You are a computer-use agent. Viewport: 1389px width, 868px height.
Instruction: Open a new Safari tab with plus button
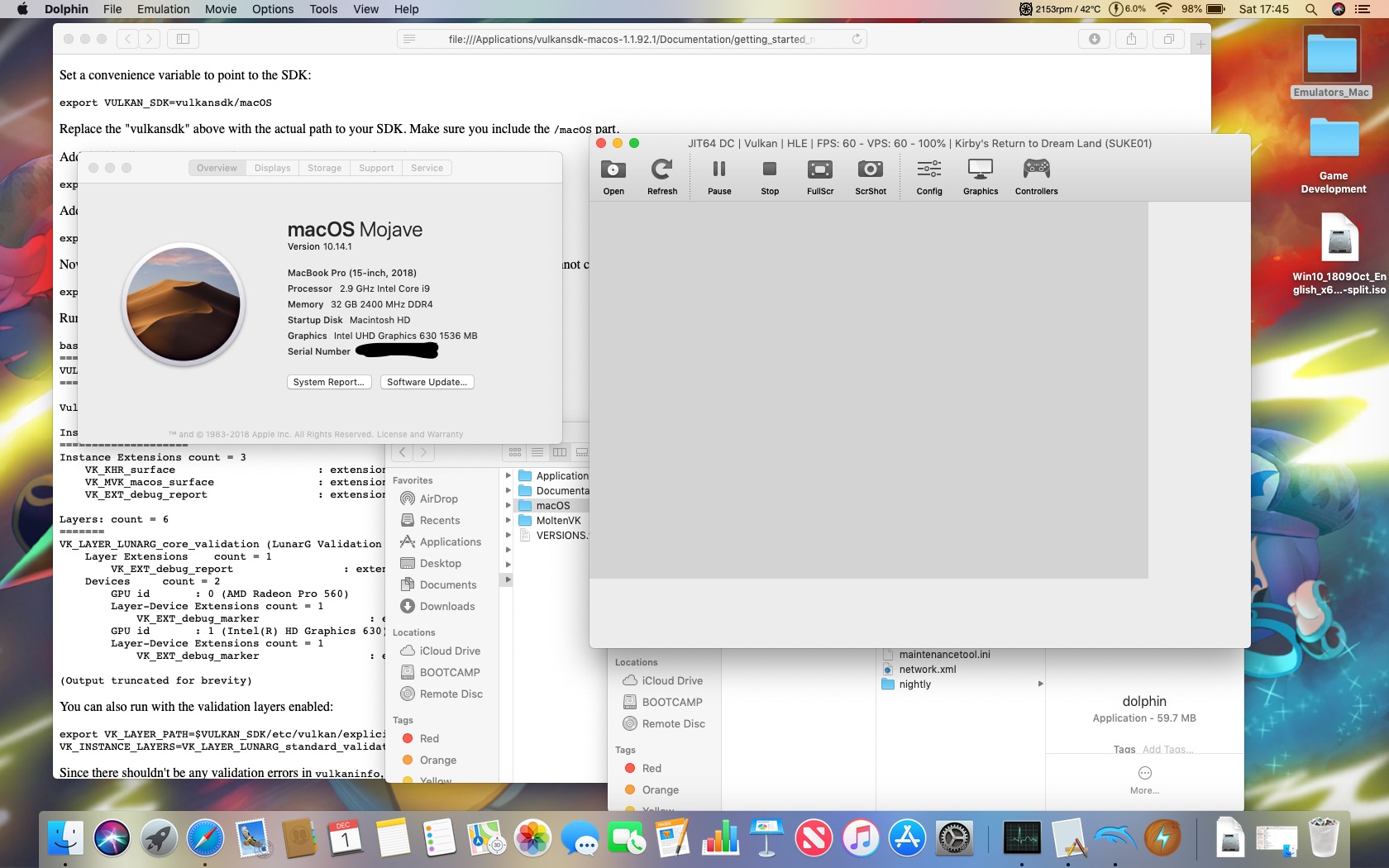point(1200,44)
